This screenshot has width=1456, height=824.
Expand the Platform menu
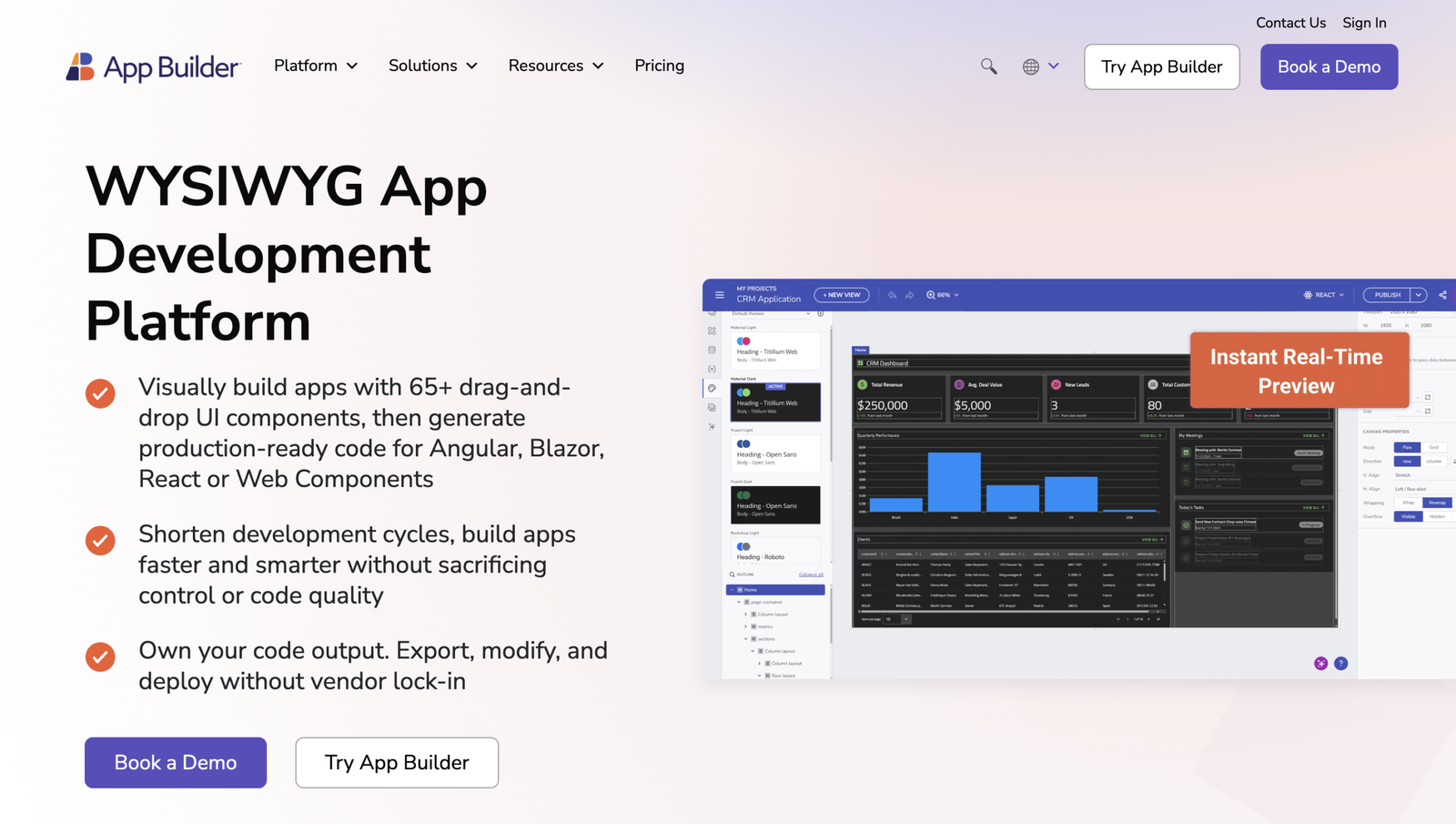pos(316,66)
